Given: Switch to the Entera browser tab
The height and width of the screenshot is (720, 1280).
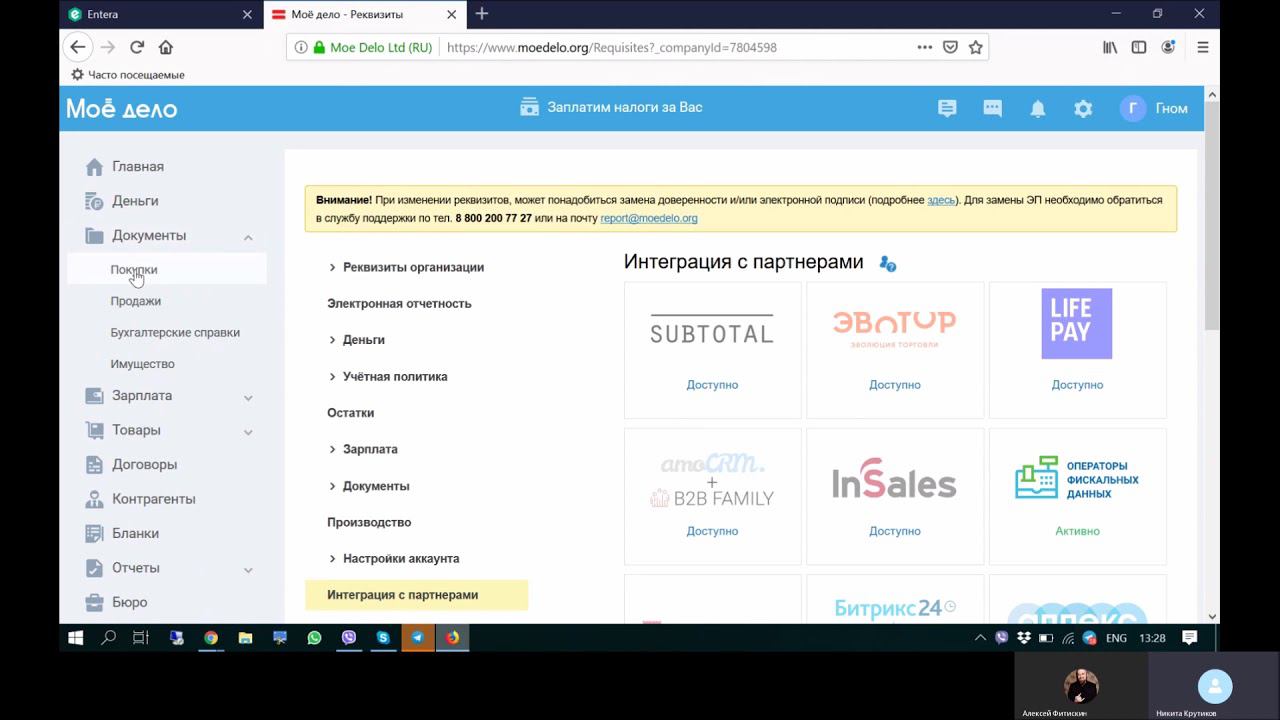Looking at the screenshot, I should pos(160,14).
